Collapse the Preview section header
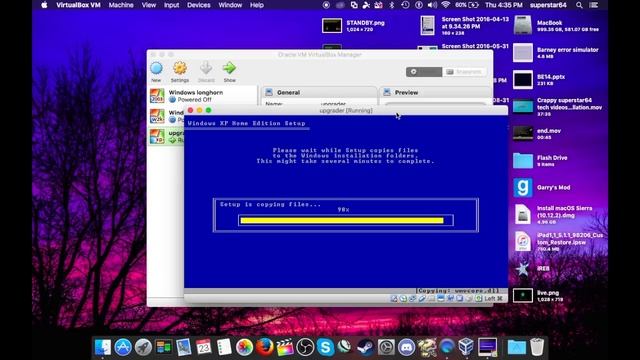The width and height of the screenshot is (640, 360). pyautogui.click(x=435, y=93)
